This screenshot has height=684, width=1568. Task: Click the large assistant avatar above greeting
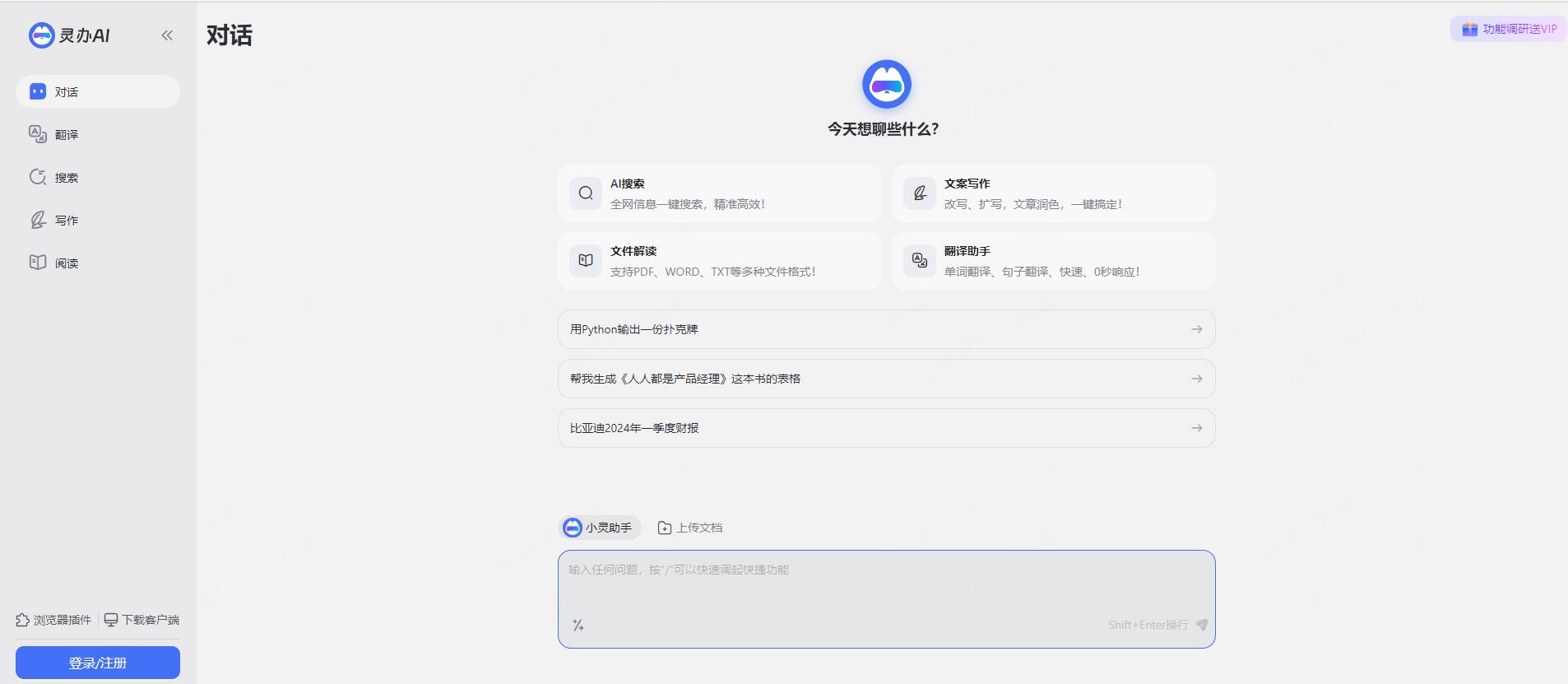[887, 84]
